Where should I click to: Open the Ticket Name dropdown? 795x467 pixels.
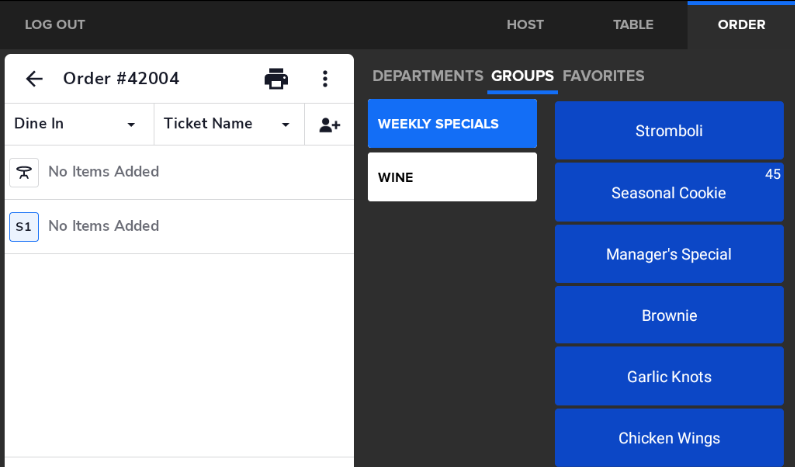pyautogui.click(x=229, y=124)
